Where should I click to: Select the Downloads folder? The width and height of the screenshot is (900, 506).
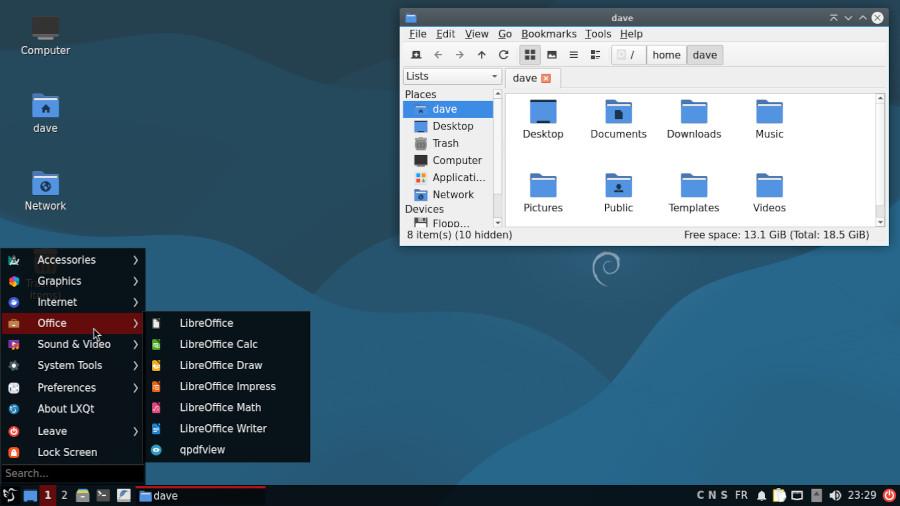point(694,119)
